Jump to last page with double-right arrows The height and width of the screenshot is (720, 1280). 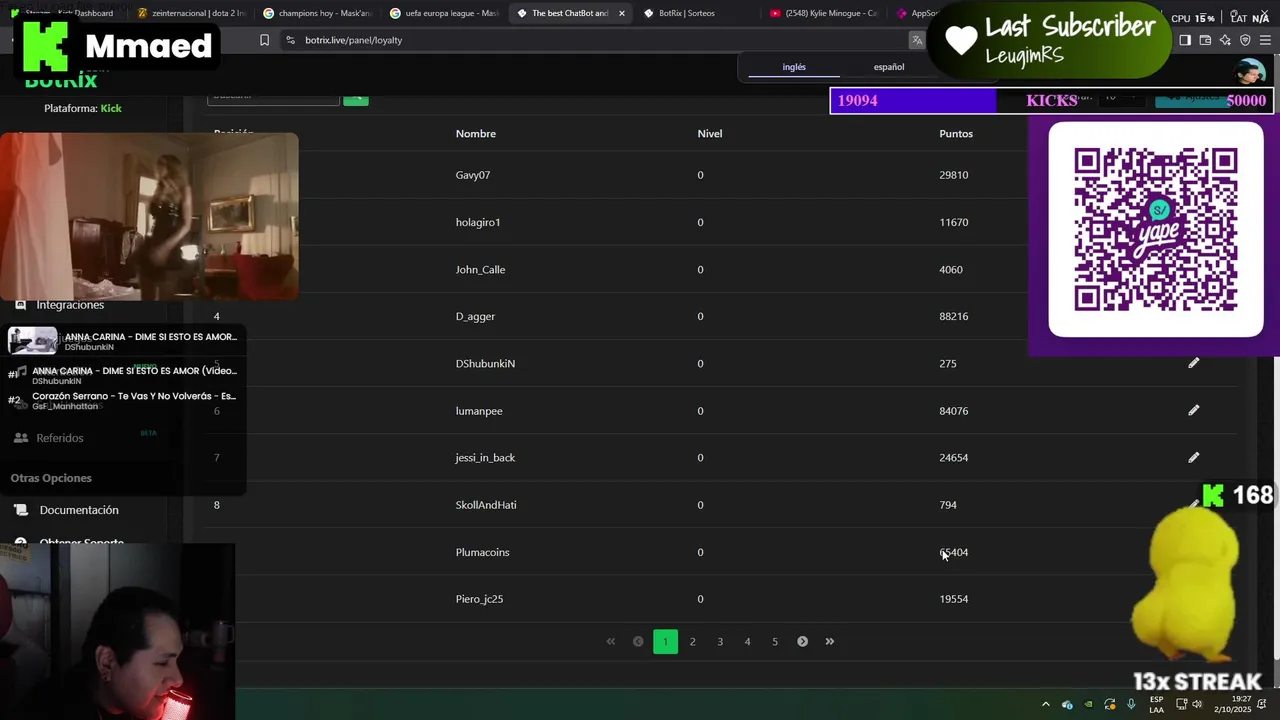tap(829, 641)
